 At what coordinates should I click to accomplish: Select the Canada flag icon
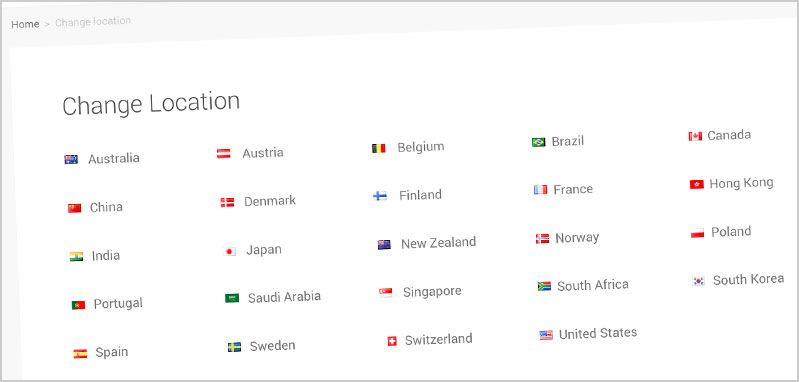695,136
